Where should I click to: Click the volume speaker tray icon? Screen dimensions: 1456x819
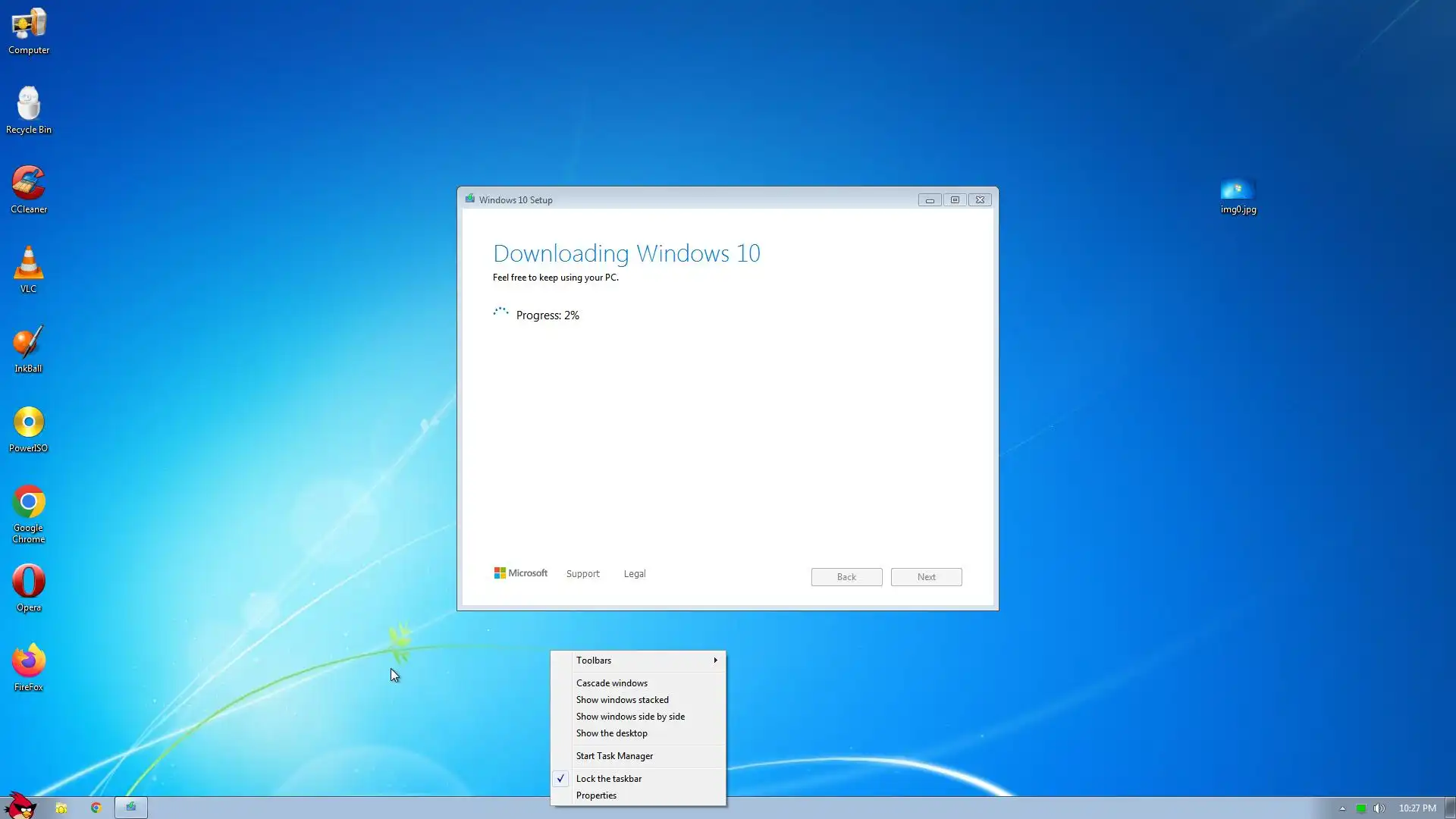click(1379, 808)
